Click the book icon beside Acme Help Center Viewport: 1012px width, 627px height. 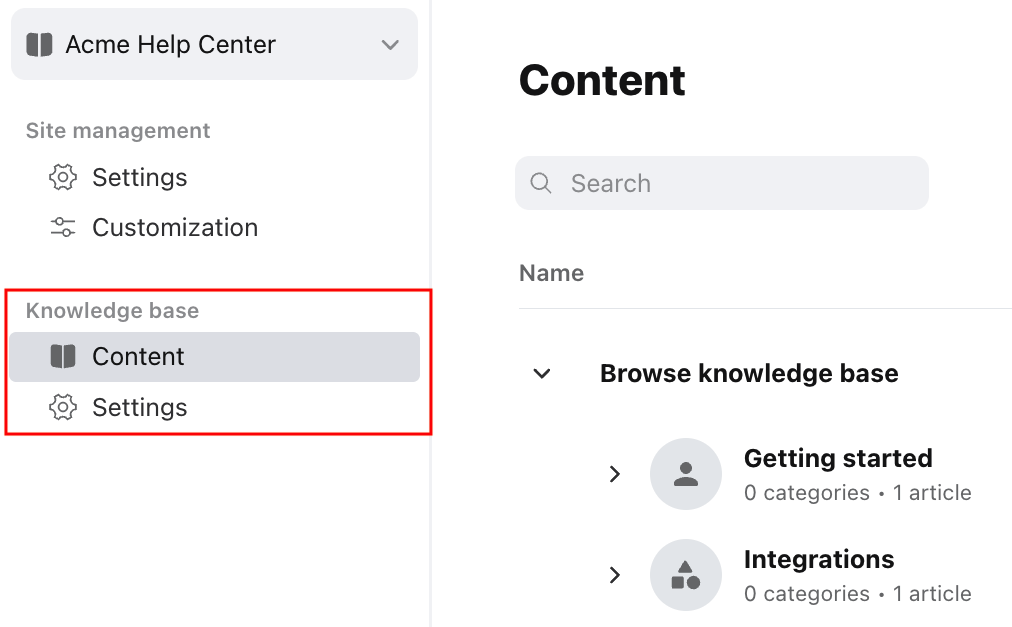pos(39,45)
